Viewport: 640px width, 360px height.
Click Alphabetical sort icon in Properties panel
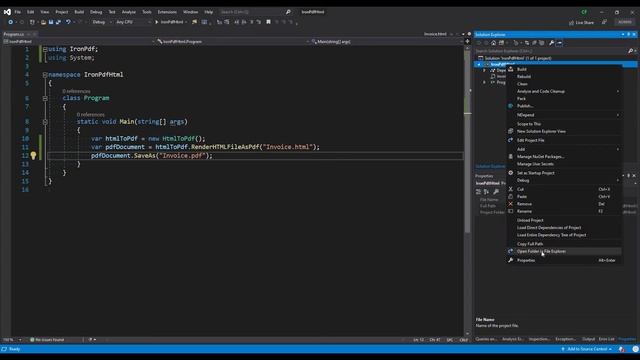click(486, 191)
